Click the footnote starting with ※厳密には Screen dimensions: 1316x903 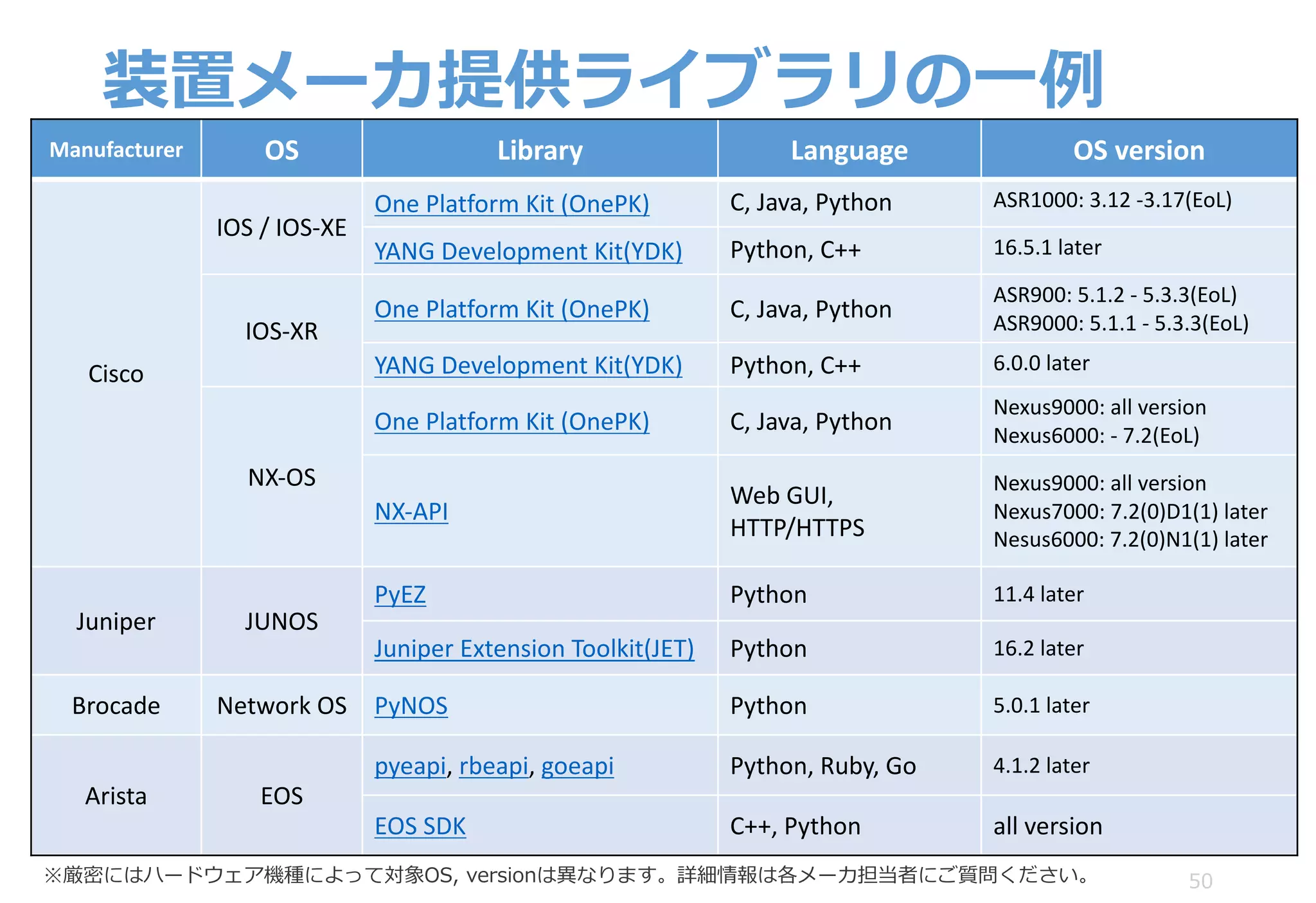click(x=566, y=875)
